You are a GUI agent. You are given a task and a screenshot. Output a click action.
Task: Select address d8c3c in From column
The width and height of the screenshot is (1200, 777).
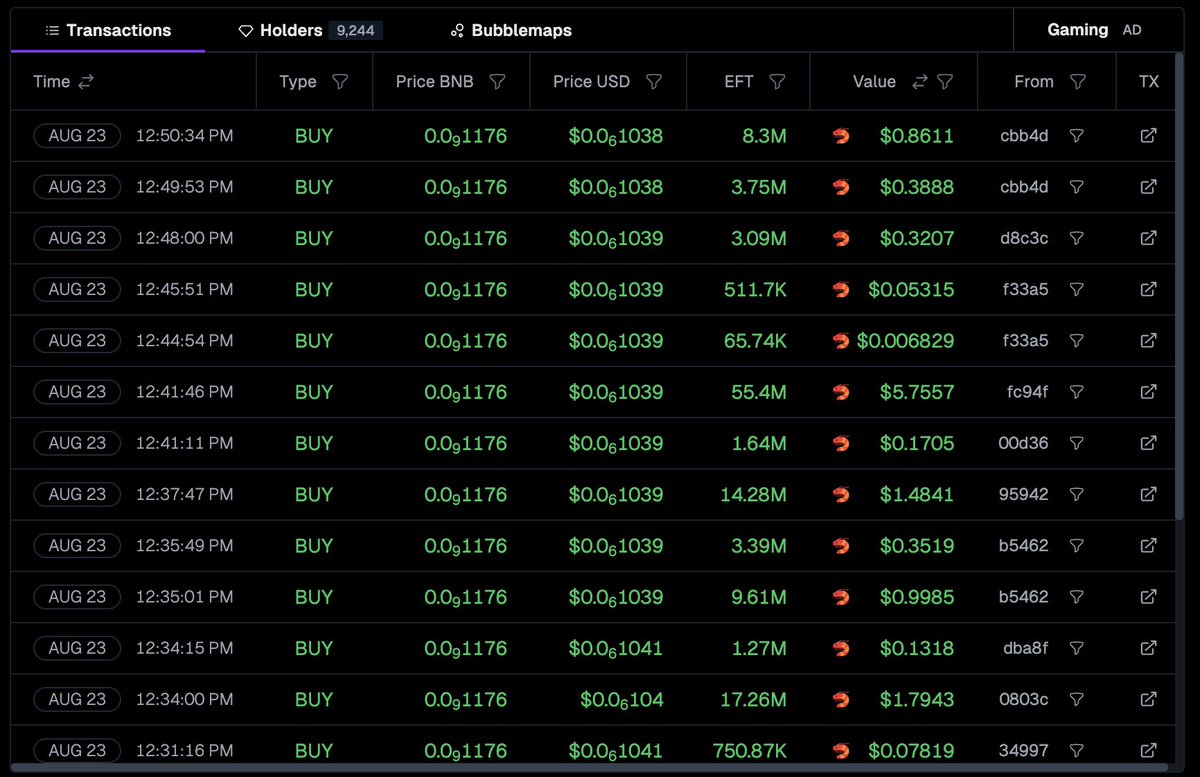1024,238
